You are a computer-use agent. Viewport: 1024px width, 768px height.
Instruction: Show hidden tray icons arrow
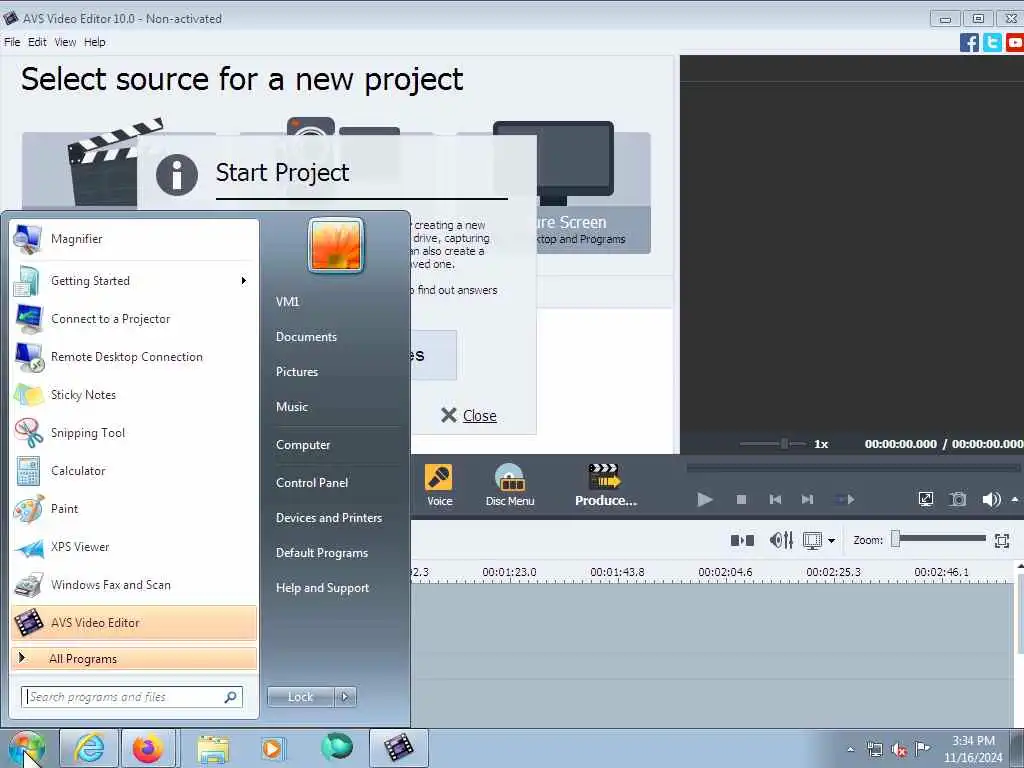pyautogui.click(x=850, y=749)
